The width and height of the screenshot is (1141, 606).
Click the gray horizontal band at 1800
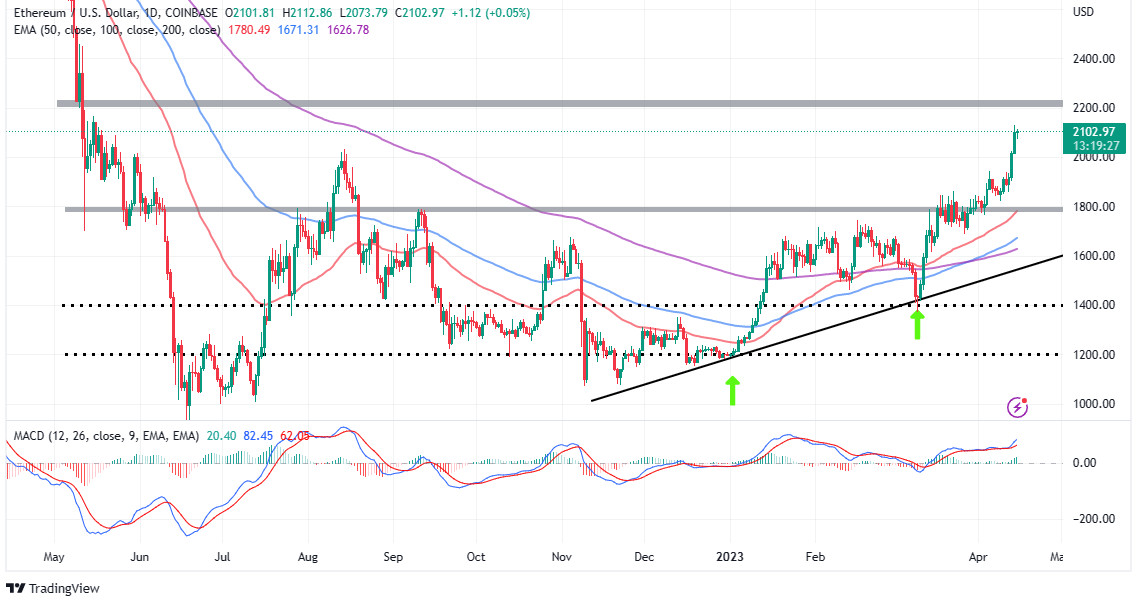point(563,210)
